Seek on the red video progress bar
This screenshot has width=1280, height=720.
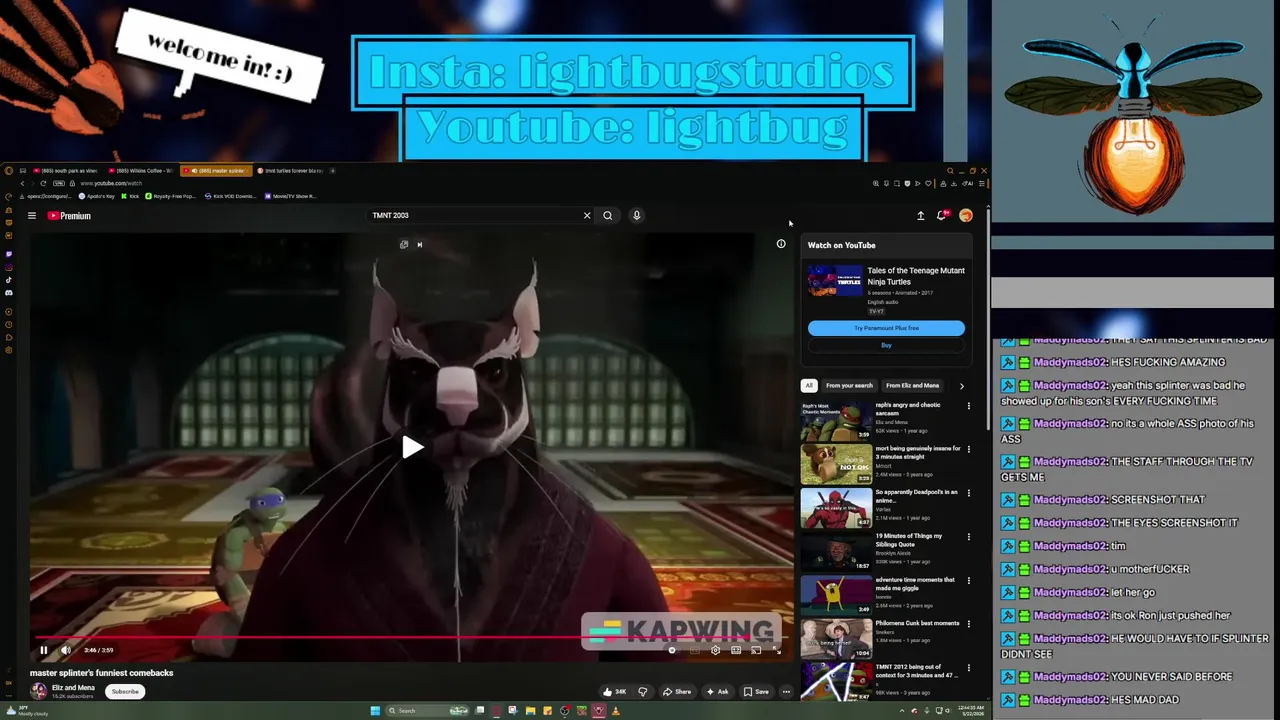412,637
